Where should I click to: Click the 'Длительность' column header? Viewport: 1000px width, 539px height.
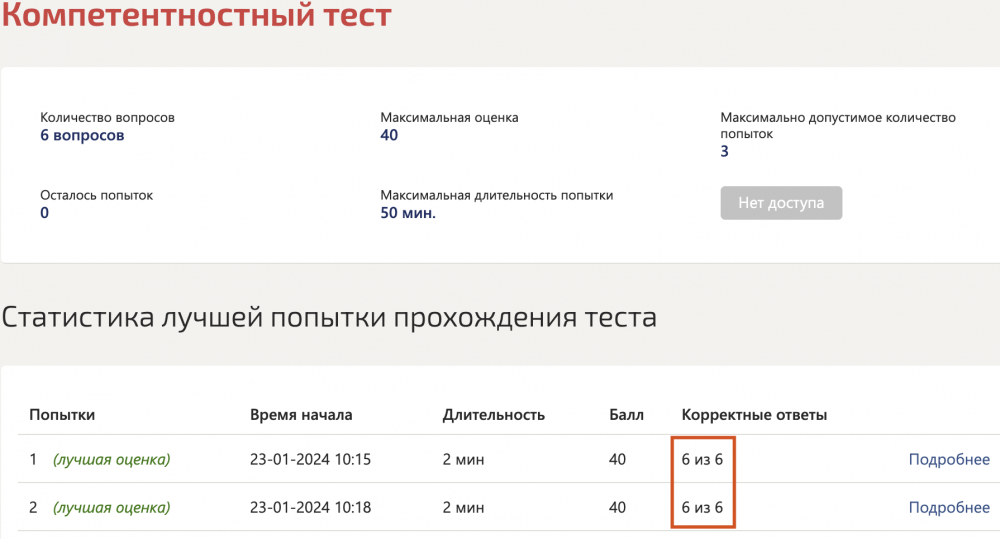pos(493,414)
